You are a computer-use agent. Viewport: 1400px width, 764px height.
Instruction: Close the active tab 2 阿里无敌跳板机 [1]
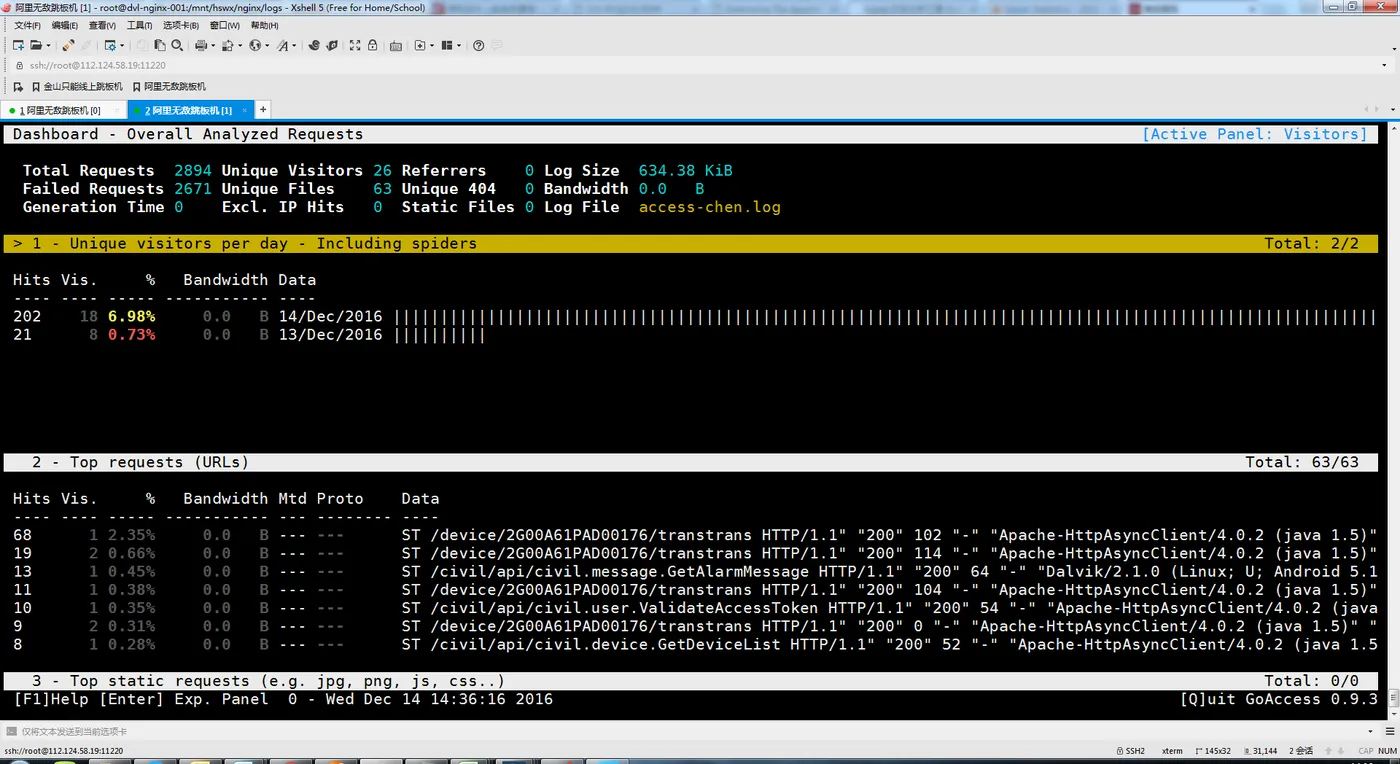245,110
